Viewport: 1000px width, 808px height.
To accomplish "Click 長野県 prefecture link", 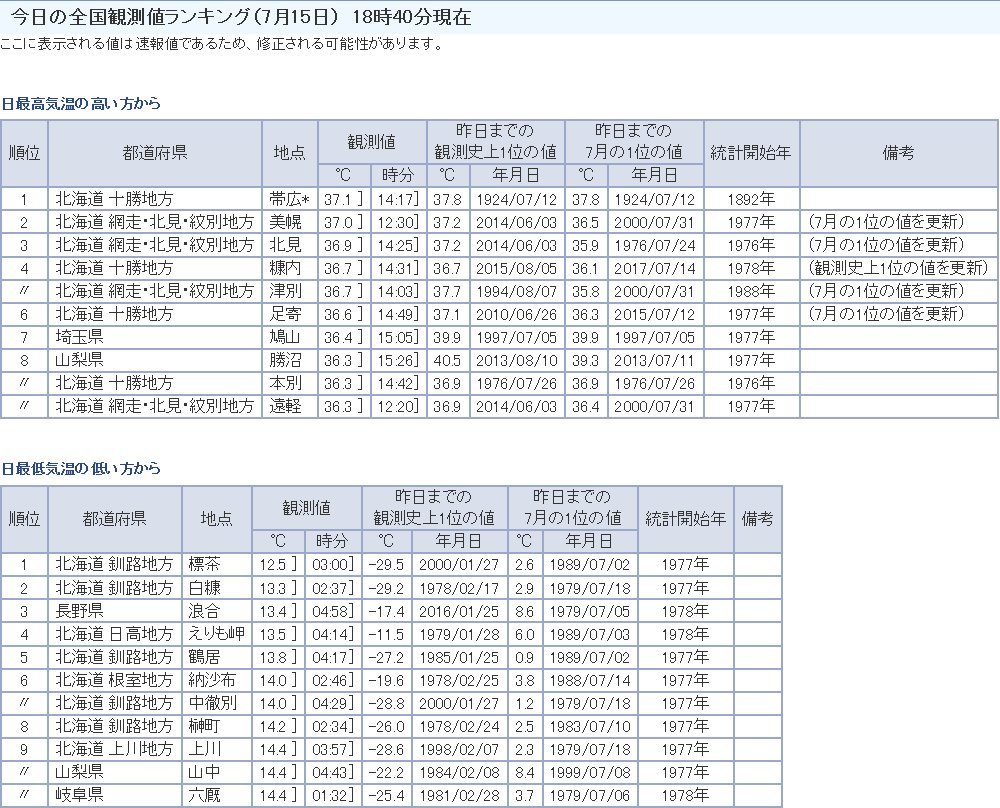I will [77, 610].
